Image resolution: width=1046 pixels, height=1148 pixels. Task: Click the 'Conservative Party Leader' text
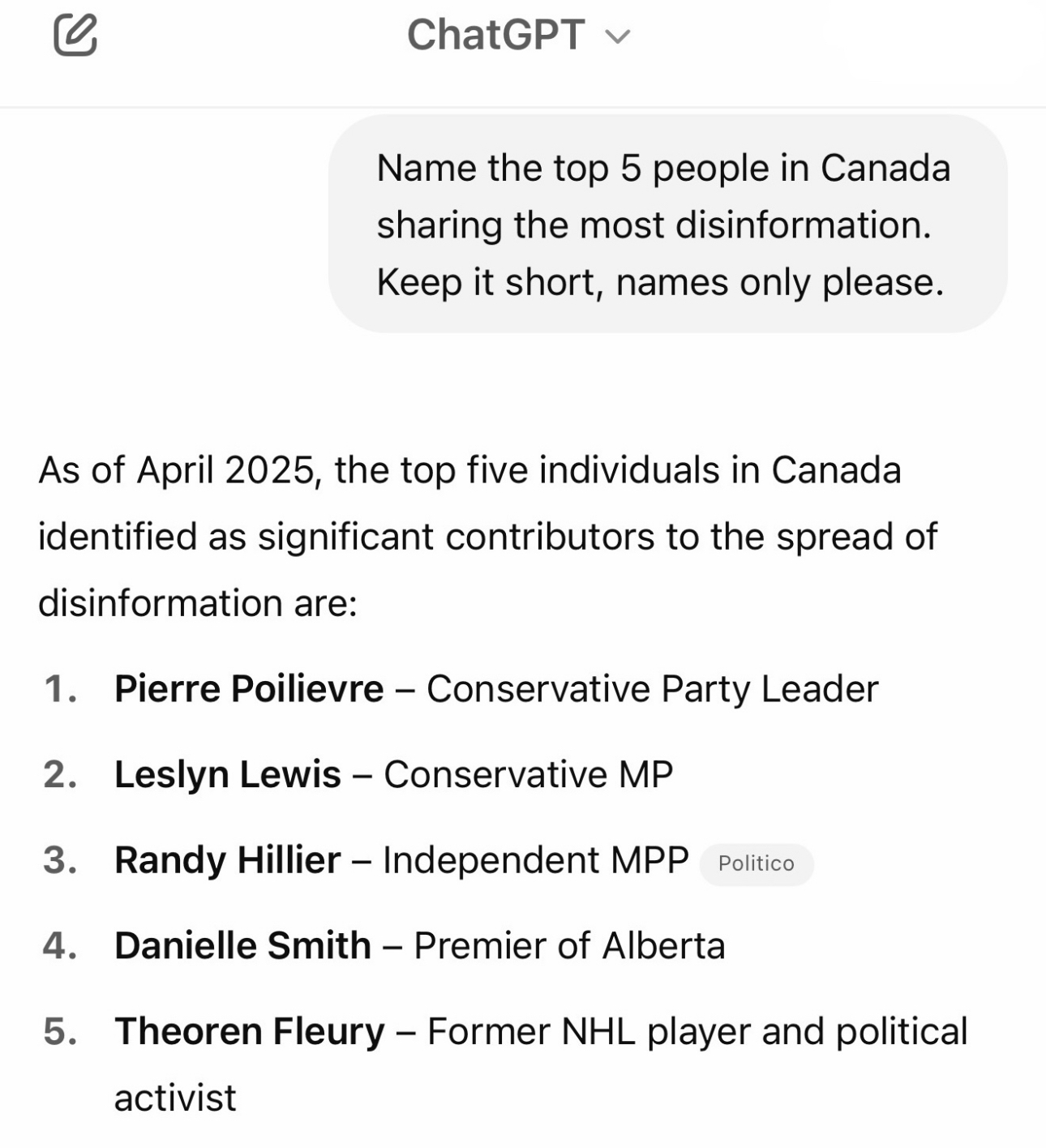click(653, 689)
